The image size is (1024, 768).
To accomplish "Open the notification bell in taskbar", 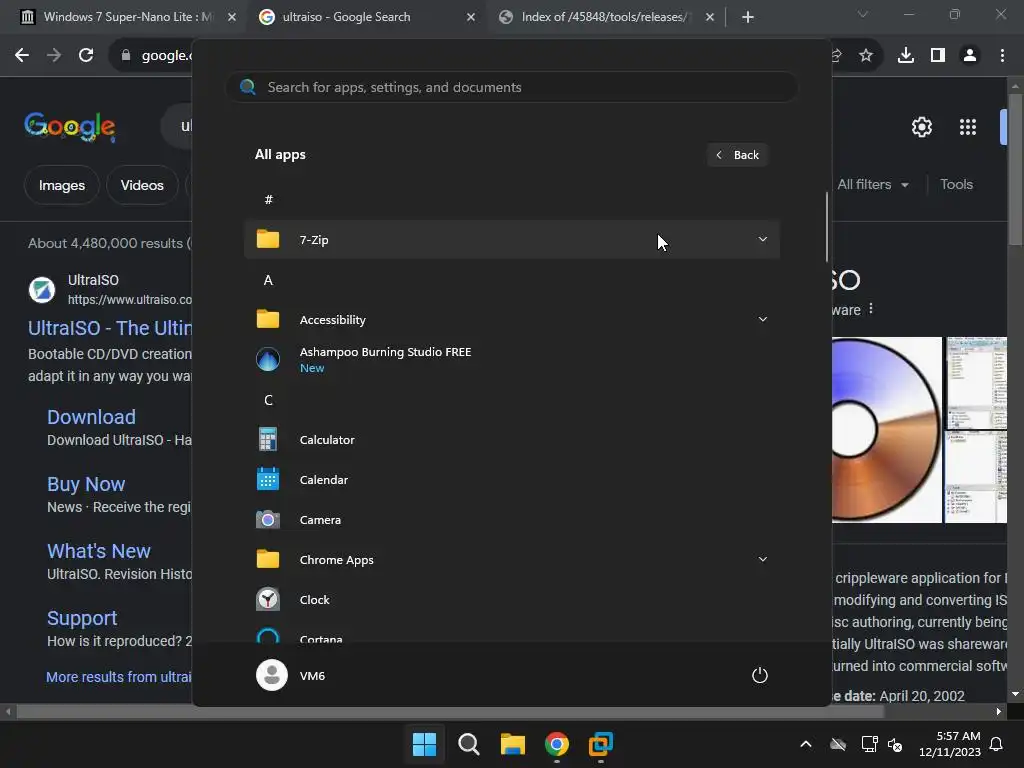I will point(997,744).
